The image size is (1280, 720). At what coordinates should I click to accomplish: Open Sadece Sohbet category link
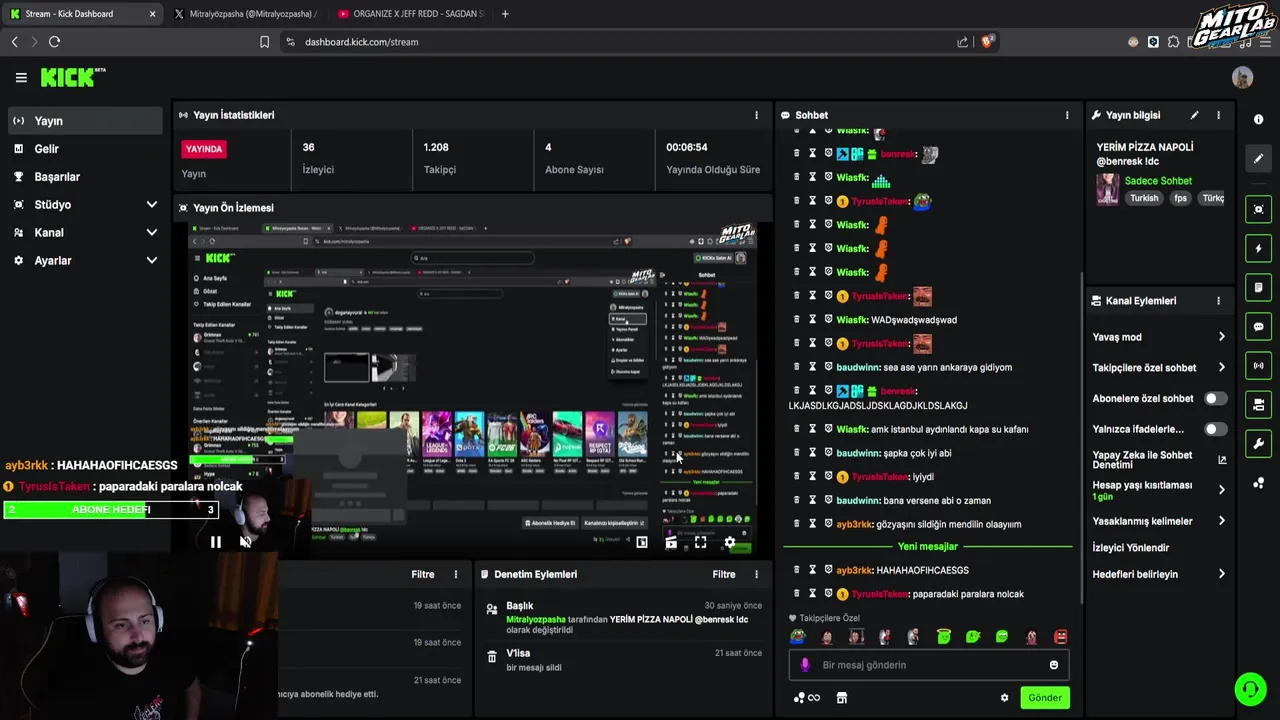pyautogui.click(x=1158, y=181)
